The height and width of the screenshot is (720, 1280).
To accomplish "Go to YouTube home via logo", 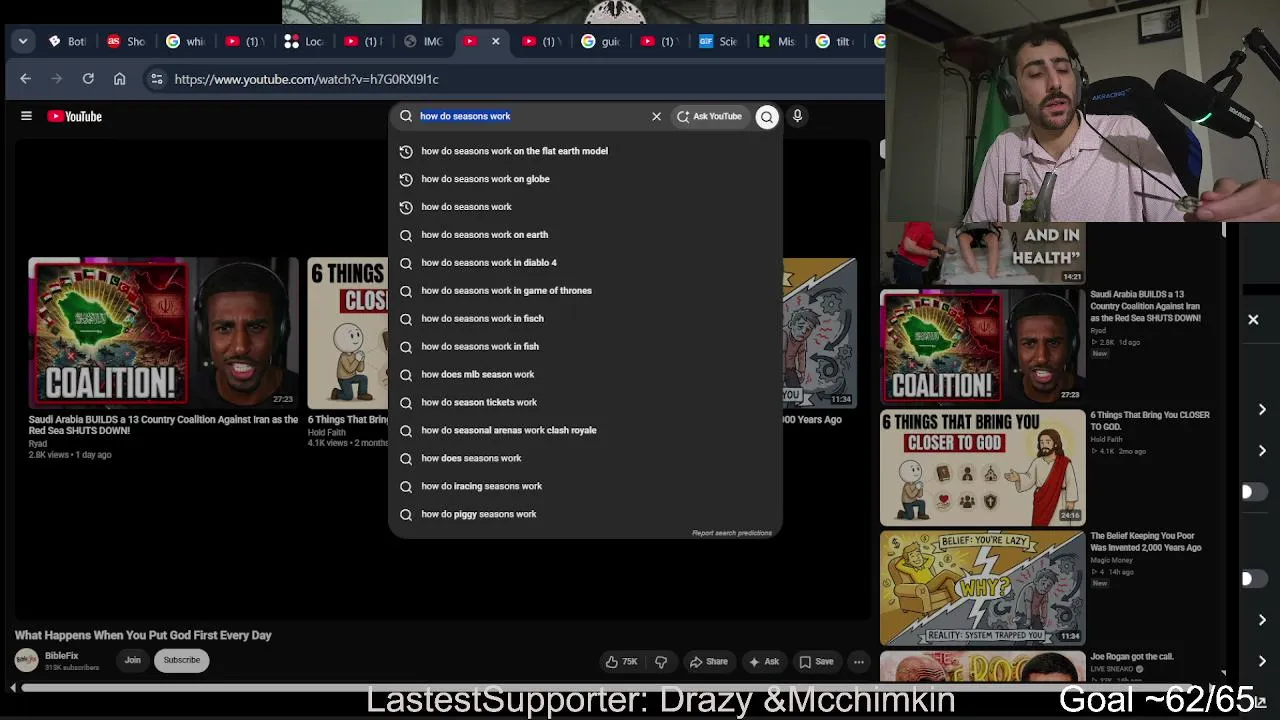I will [75, 116].
